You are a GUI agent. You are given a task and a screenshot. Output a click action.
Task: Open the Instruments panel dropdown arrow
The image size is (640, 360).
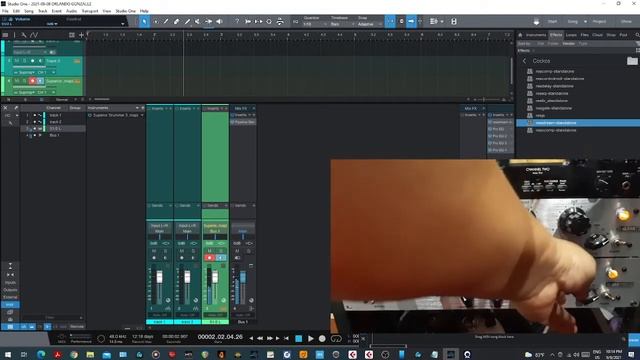point(137,108)
